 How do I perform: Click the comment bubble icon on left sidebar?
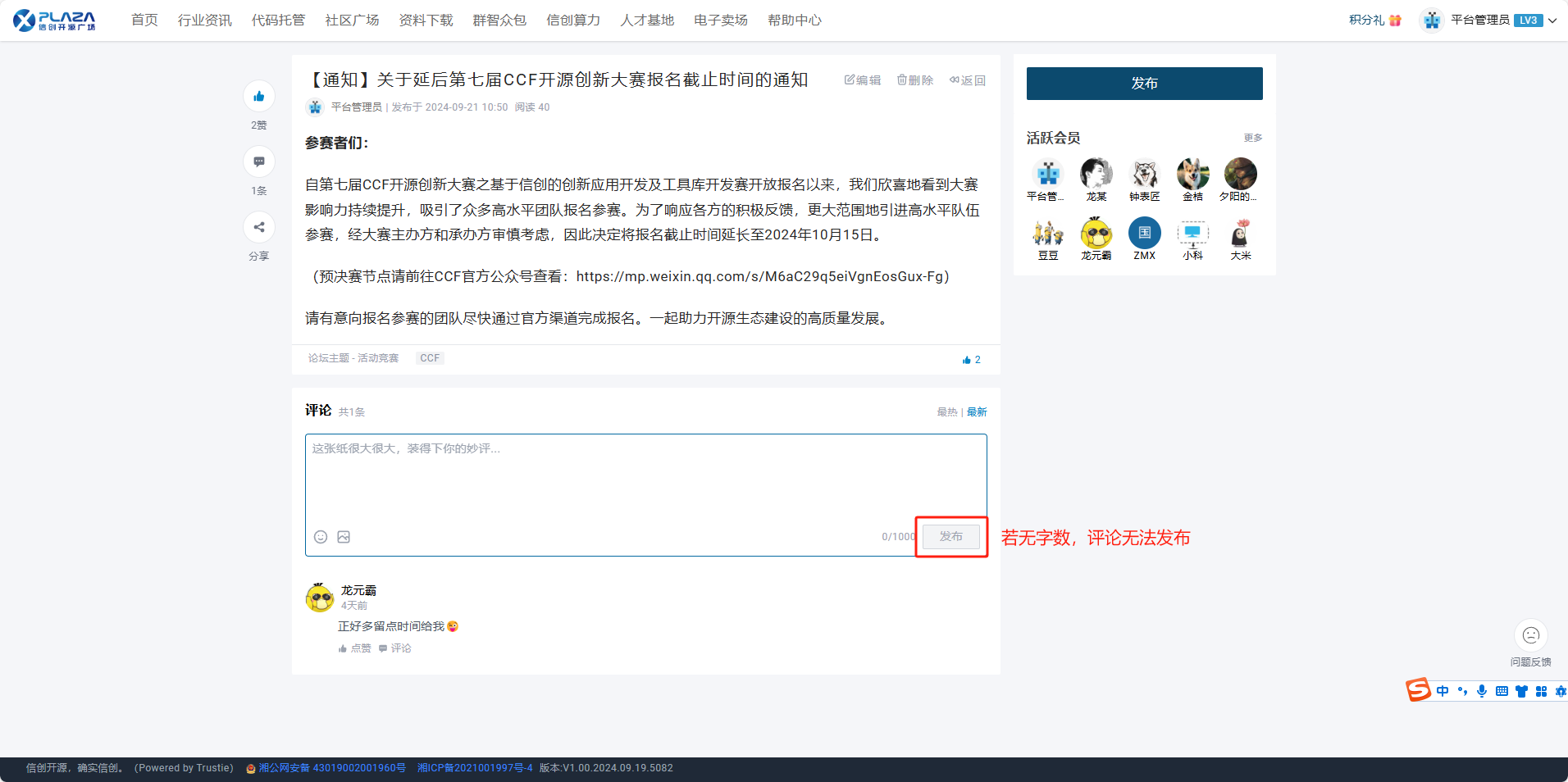pyautogui.click(x=259, y=162)
